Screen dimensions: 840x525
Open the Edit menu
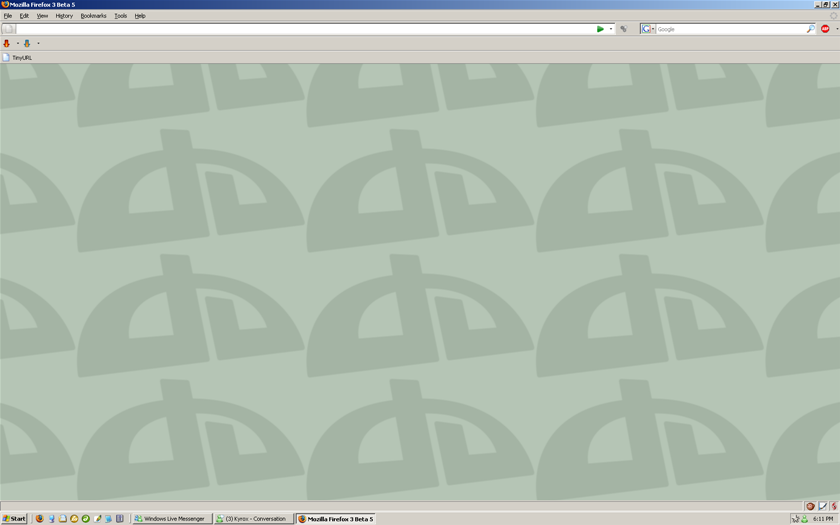(x=24, y=16)
